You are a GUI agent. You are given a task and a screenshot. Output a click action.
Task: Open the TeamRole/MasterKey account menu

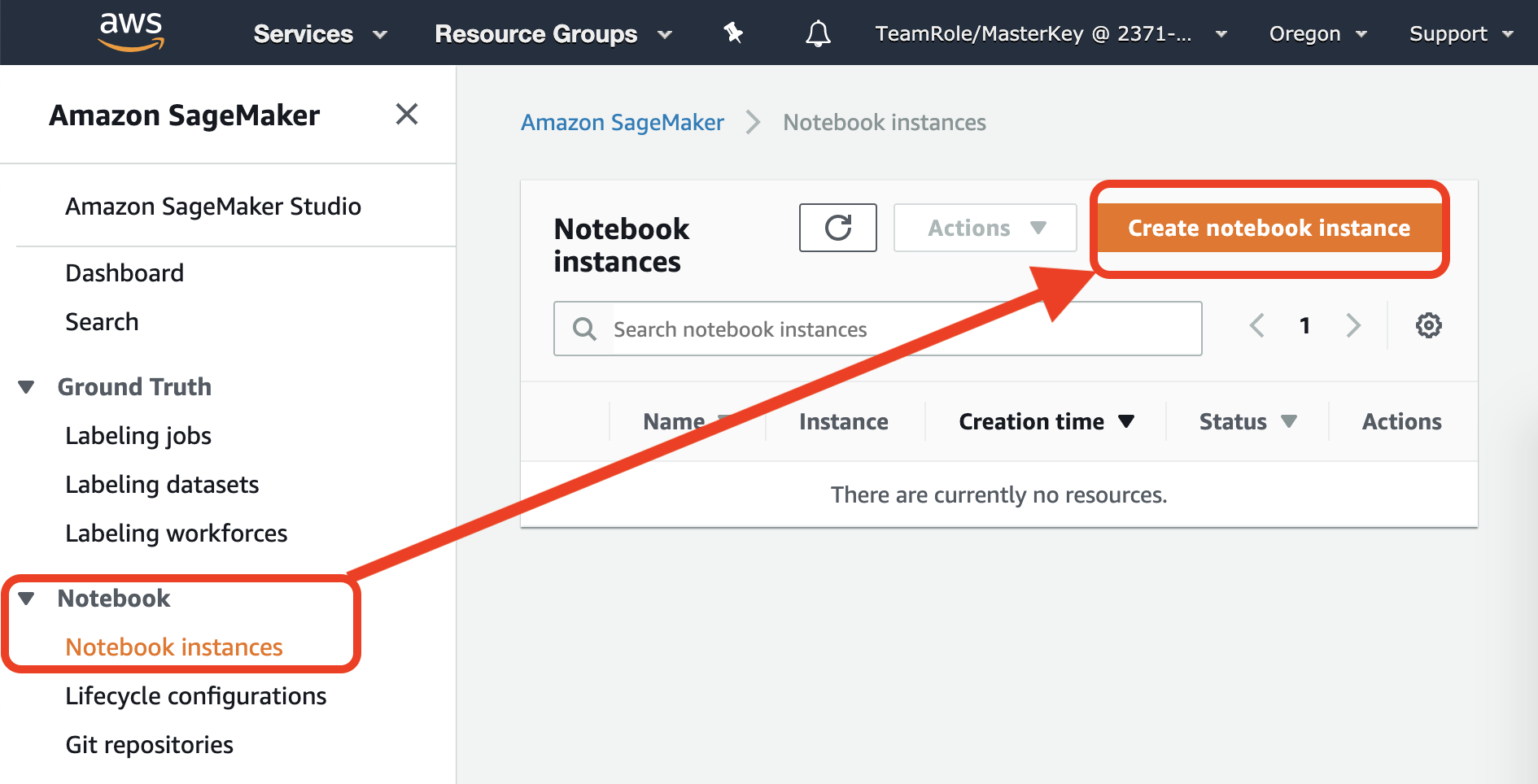1051,34
